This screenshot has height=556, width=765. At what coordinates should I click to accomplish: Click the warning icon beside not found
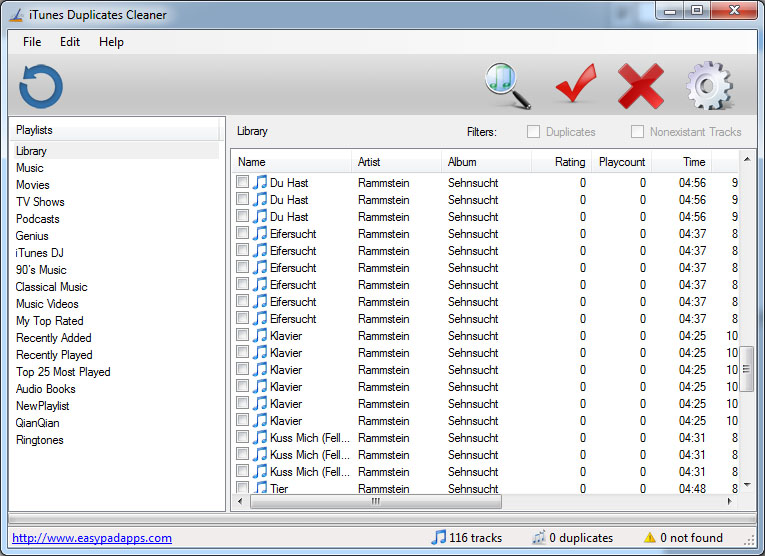649,537
